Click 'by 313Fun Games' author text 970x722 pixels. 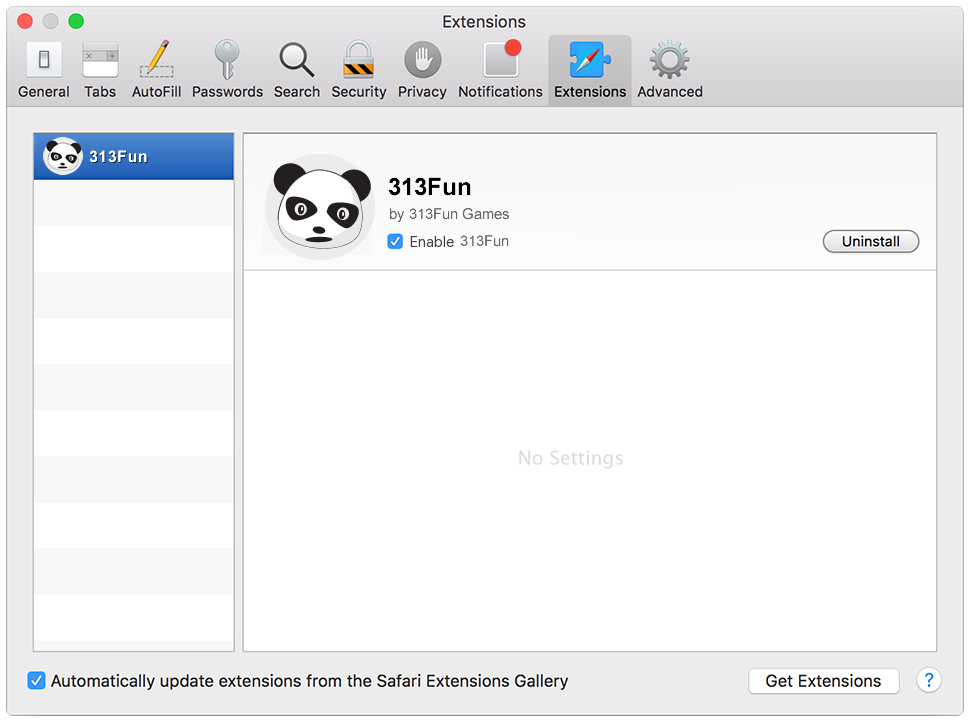[449, 214]
